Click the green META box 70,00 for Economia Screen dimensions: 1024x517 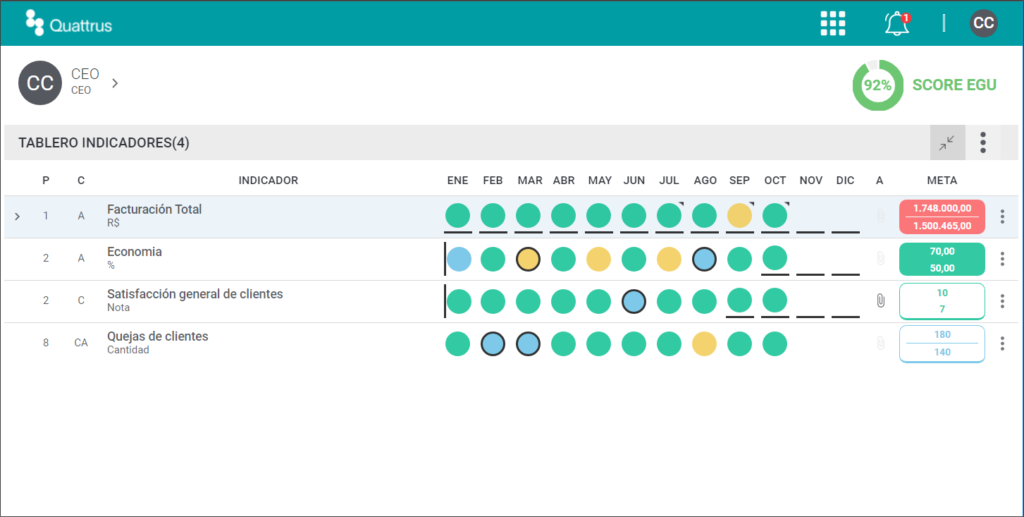[942, 259]
